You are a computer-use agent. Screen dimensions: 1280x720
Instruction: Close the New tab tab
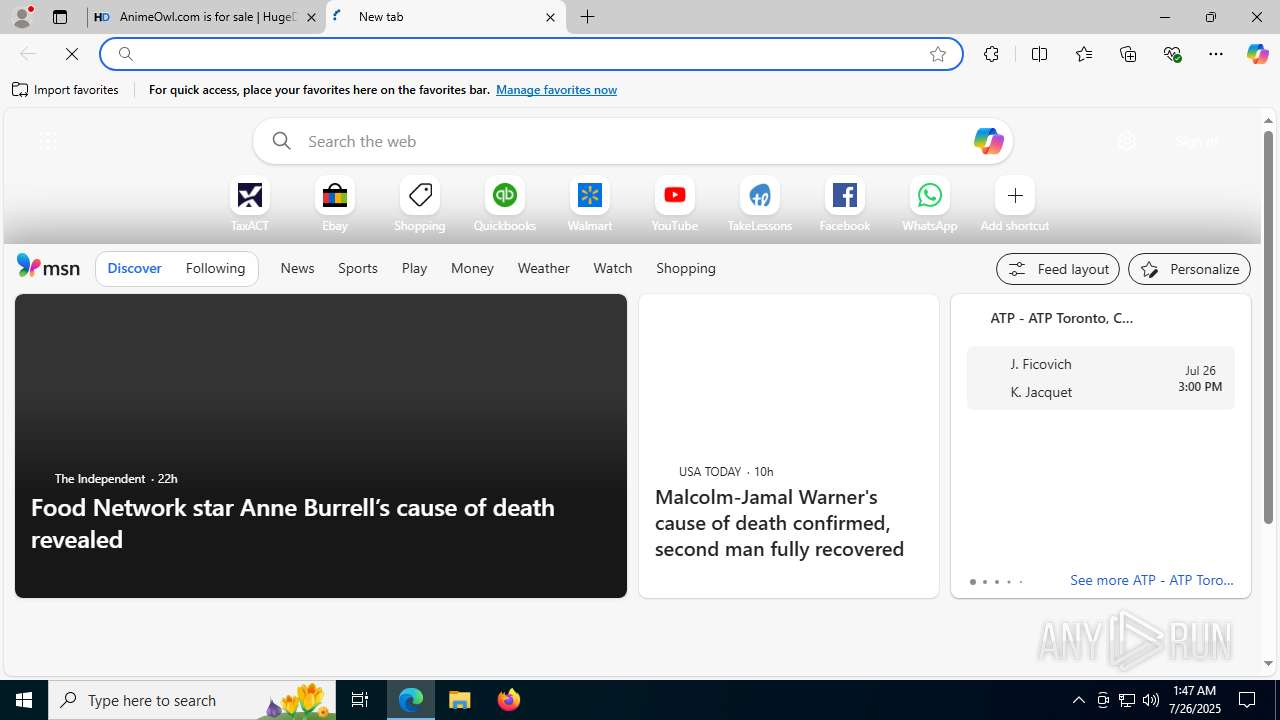tap(550, 17)
